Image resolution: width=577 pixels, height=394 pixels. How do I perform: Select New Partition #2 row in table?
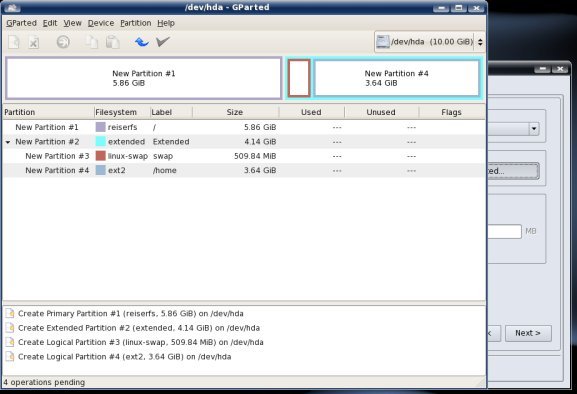(x=244, y=142)
